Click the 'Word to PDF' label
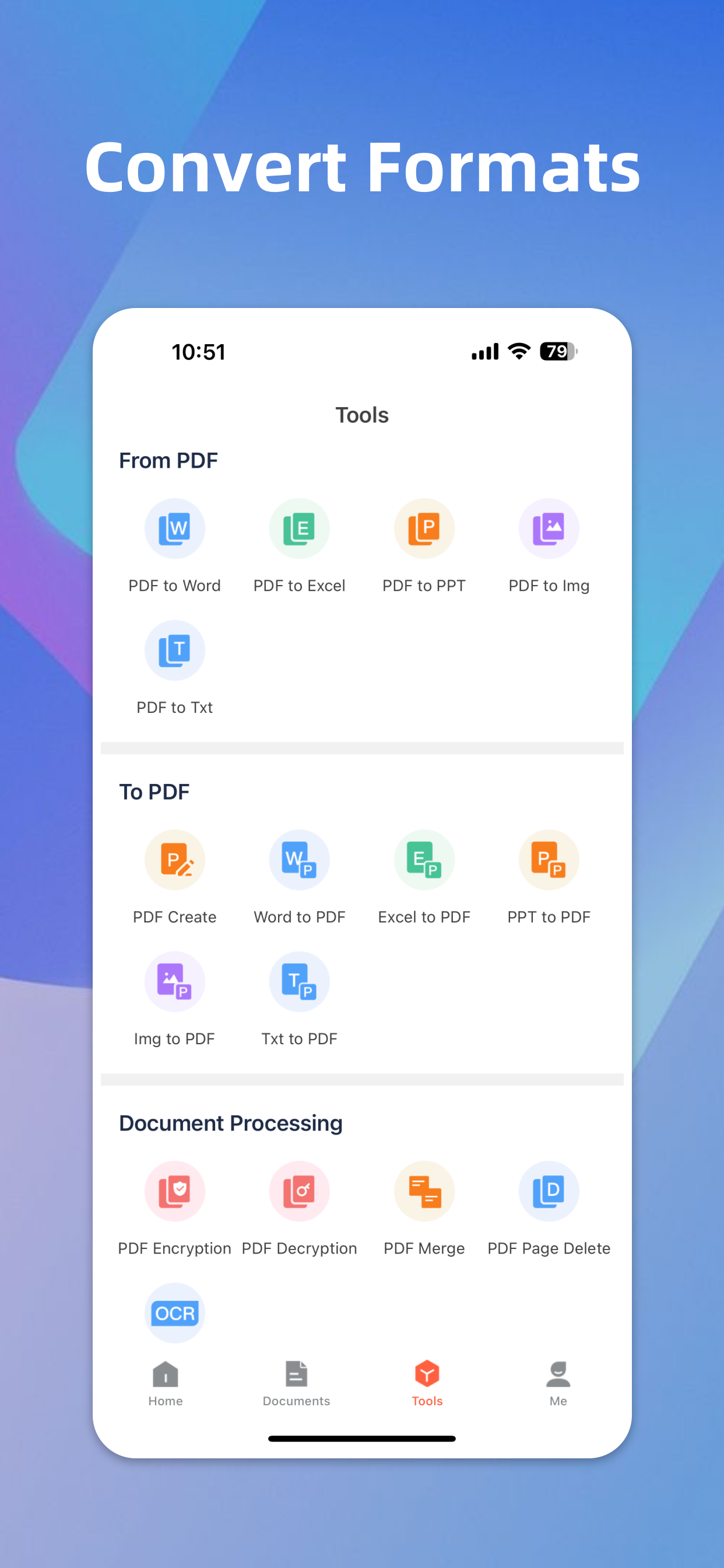The width and height of the screenshot is (724, 1568). click(x=299, y=916)
